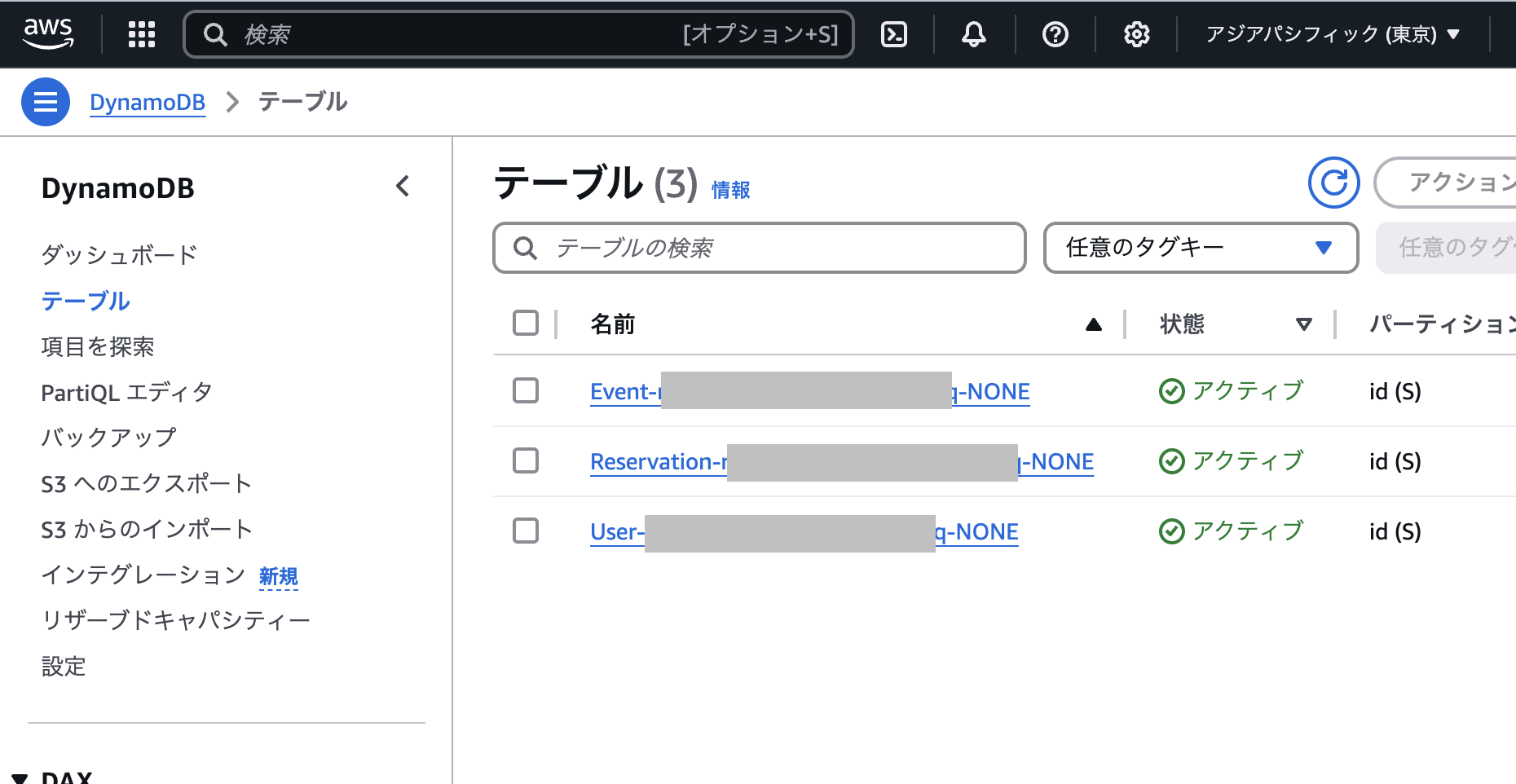The image size is (1516, 784).
Task: Click the magnifier icon in top search bar
Action: click(x=215, y=34)
